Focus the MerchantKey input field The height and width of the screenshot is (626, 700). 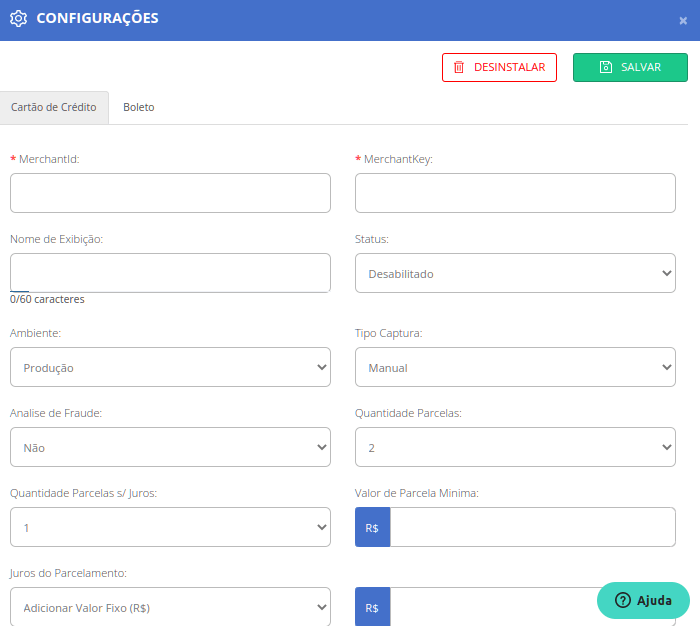click(515, 193)
